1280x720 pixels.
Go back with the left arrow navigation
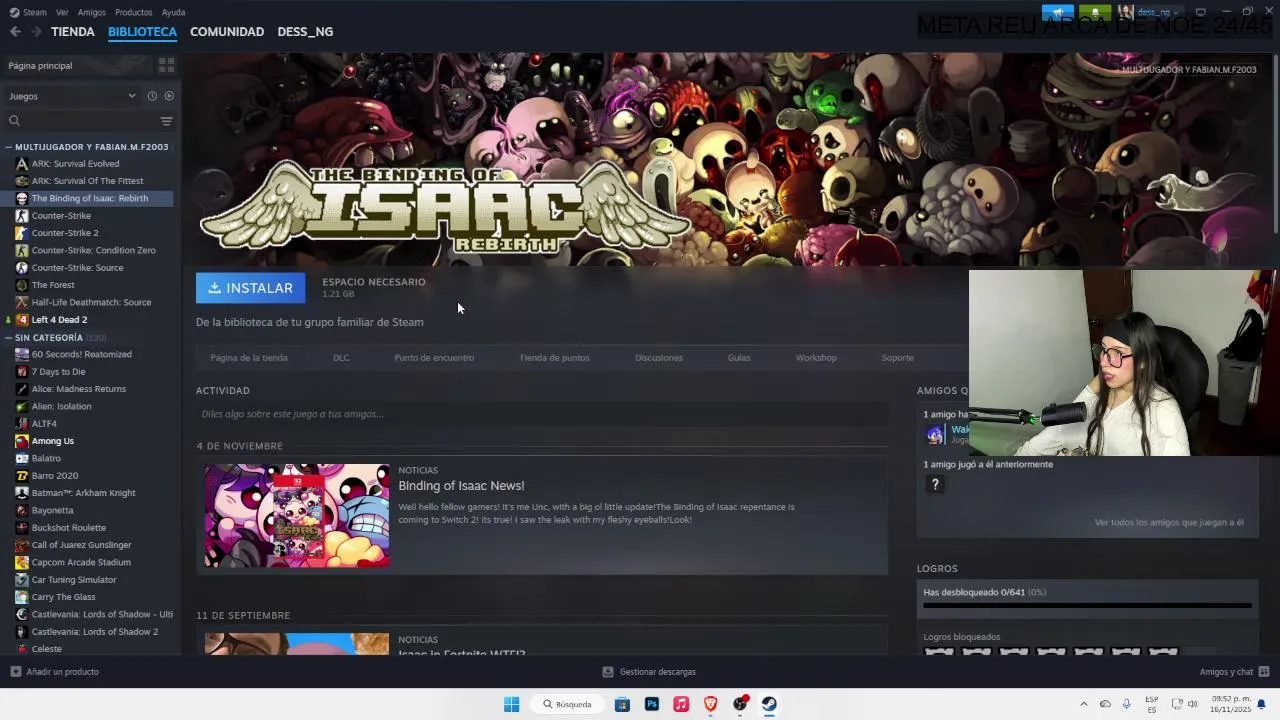15,32
